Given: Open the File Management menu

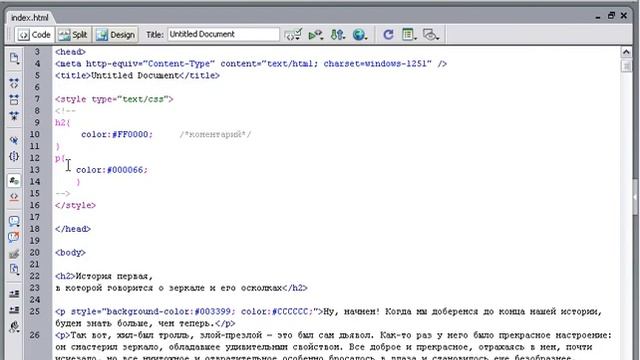Looking at the screenshot, I should tap(338, 35).
